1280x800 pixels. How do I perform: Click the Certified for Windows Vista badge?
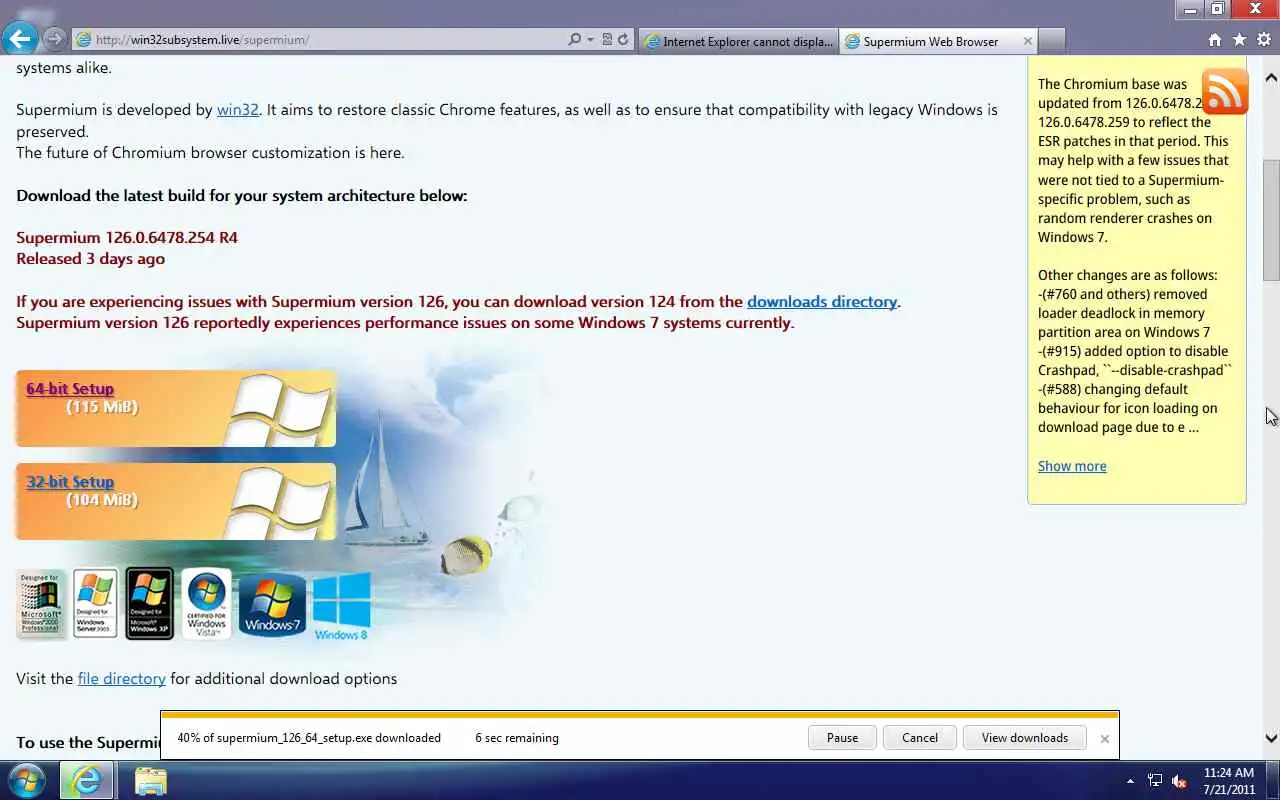(x=207, y=604)
